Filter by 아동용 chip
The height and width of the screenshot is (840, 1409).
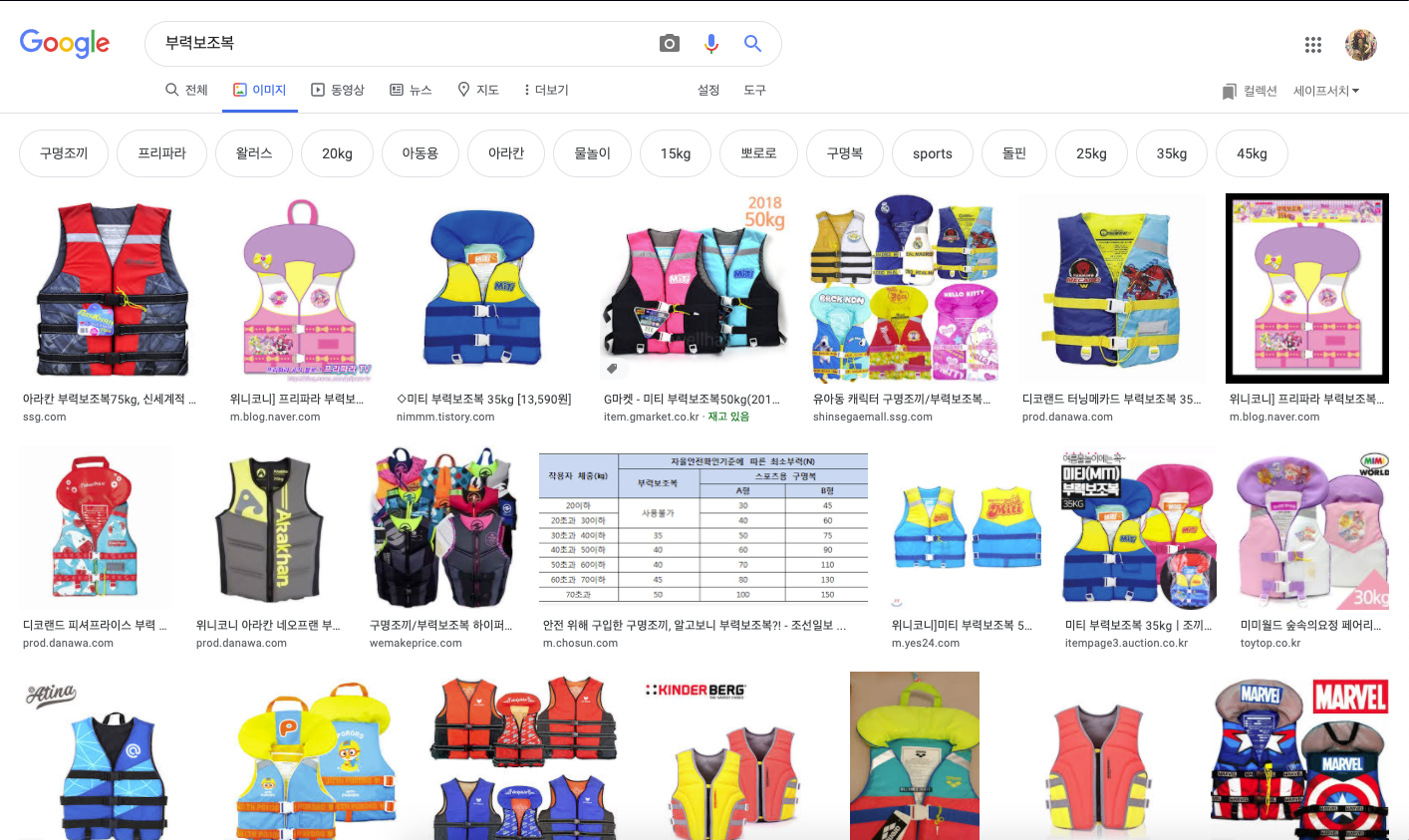(x=421, y=153)
